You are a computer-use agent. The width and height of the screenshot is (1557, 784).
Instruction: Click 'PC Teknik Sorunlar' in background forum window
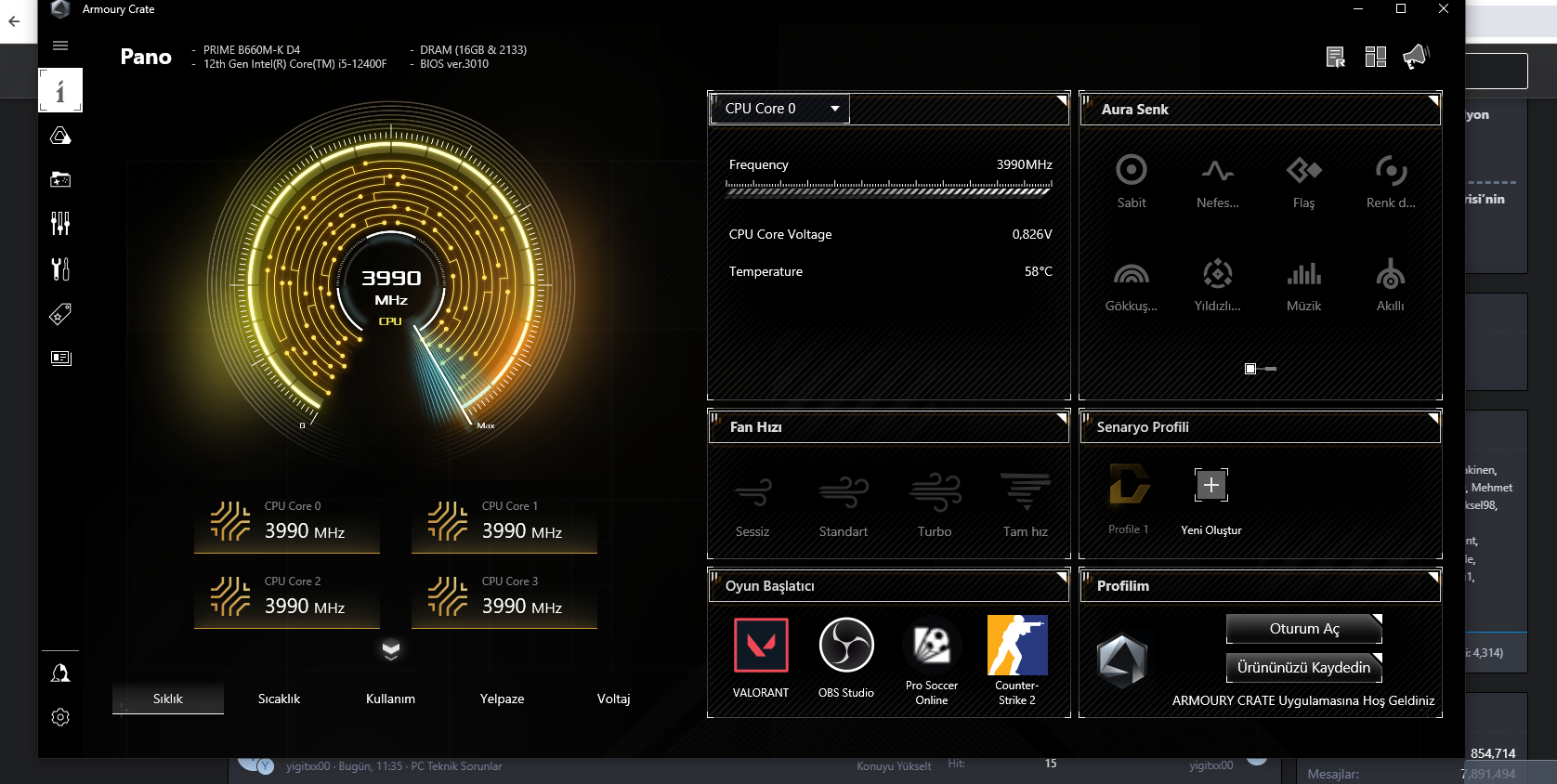pos(456,766)
